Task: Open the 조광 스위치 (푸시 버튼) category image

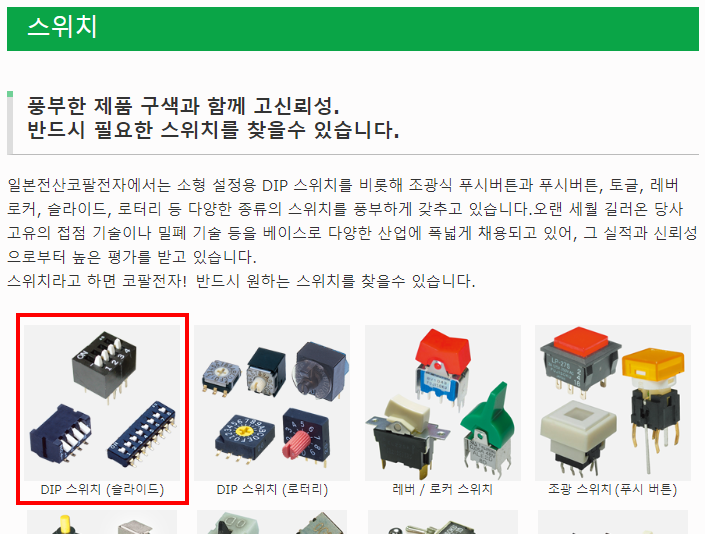Action: [x=613, y=403]
